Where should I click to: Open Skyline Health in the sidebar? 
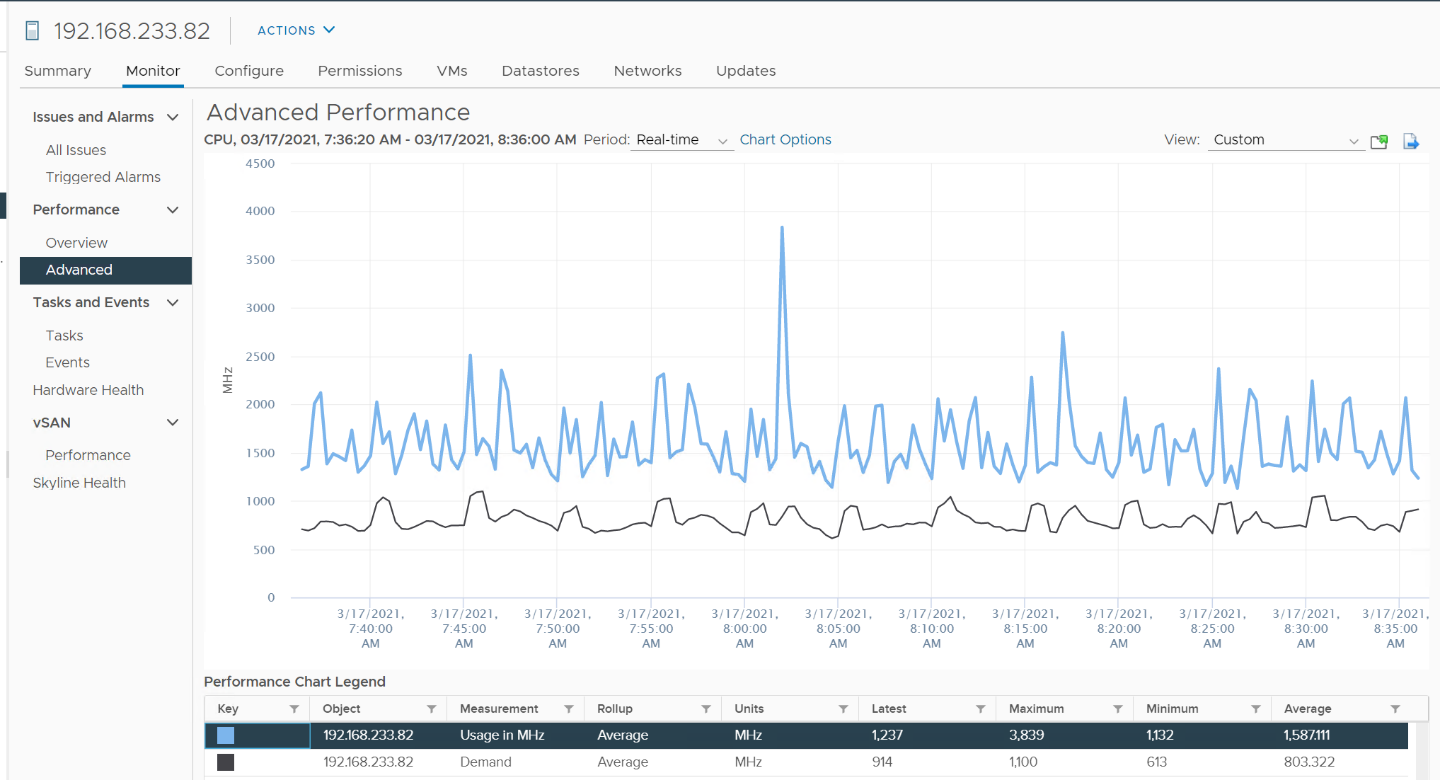pyautogui.click(x=79, y=483)
